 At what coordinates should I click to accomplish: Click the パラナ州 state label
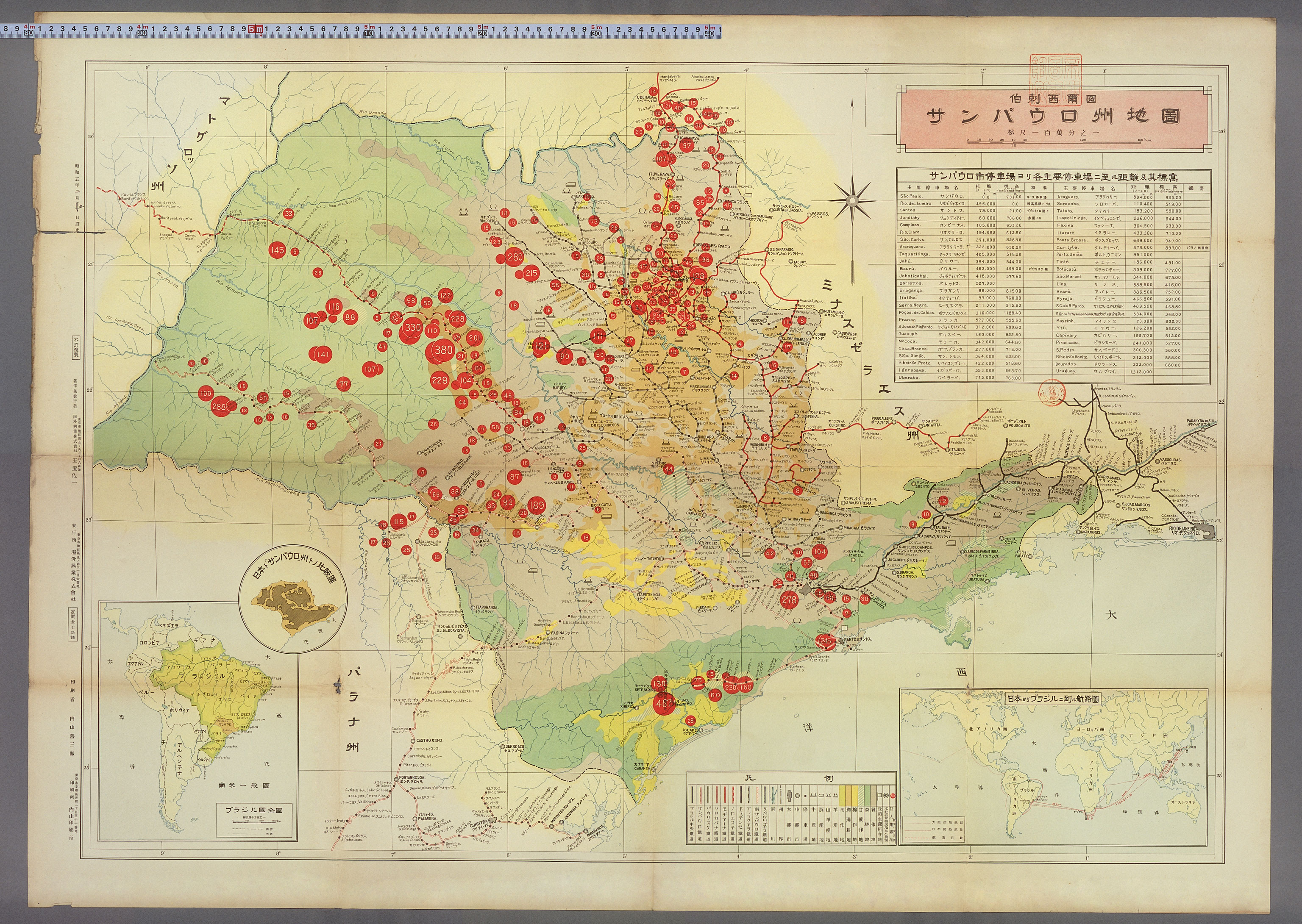click(353, 710)
